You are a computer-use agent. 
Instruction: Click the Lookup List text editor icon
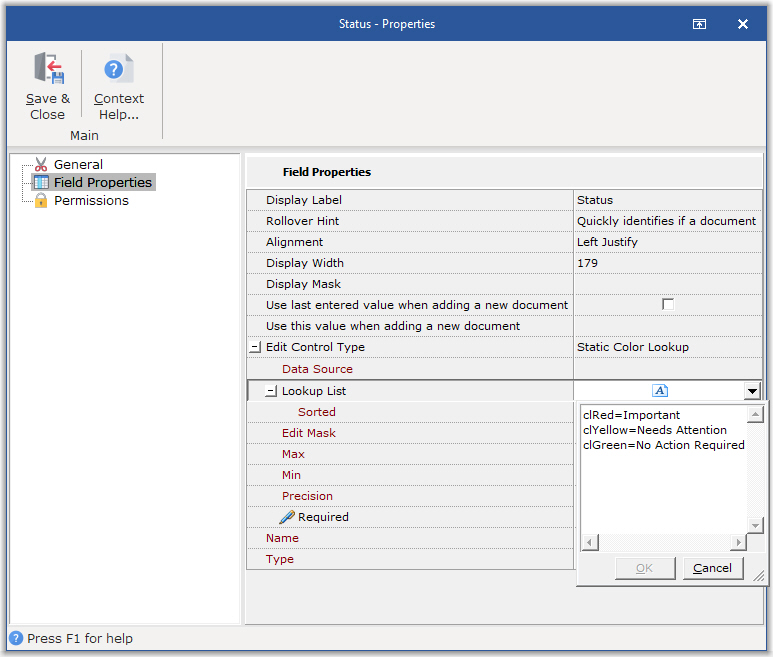click(660, 391)
